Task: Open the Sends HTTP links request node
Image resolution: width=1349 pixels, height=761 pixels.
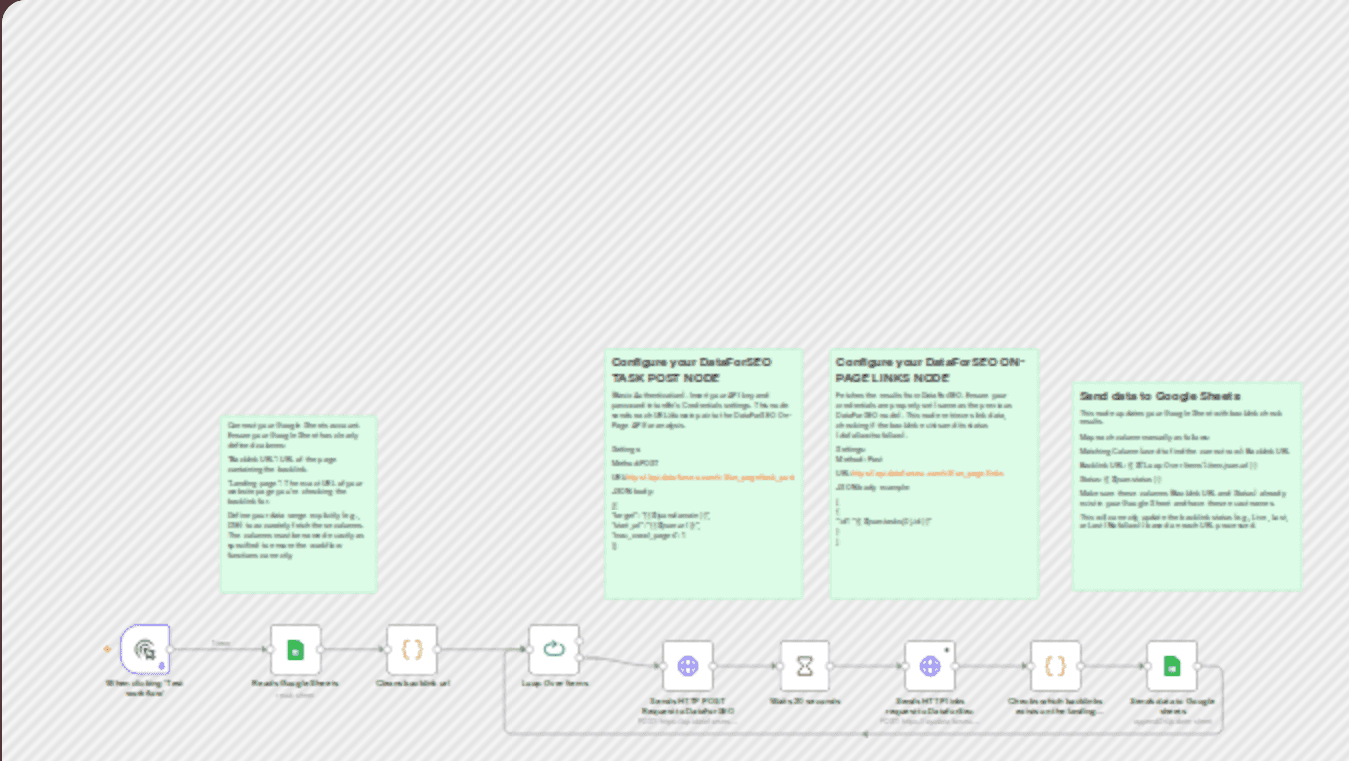Action: (x=930, y=666)
